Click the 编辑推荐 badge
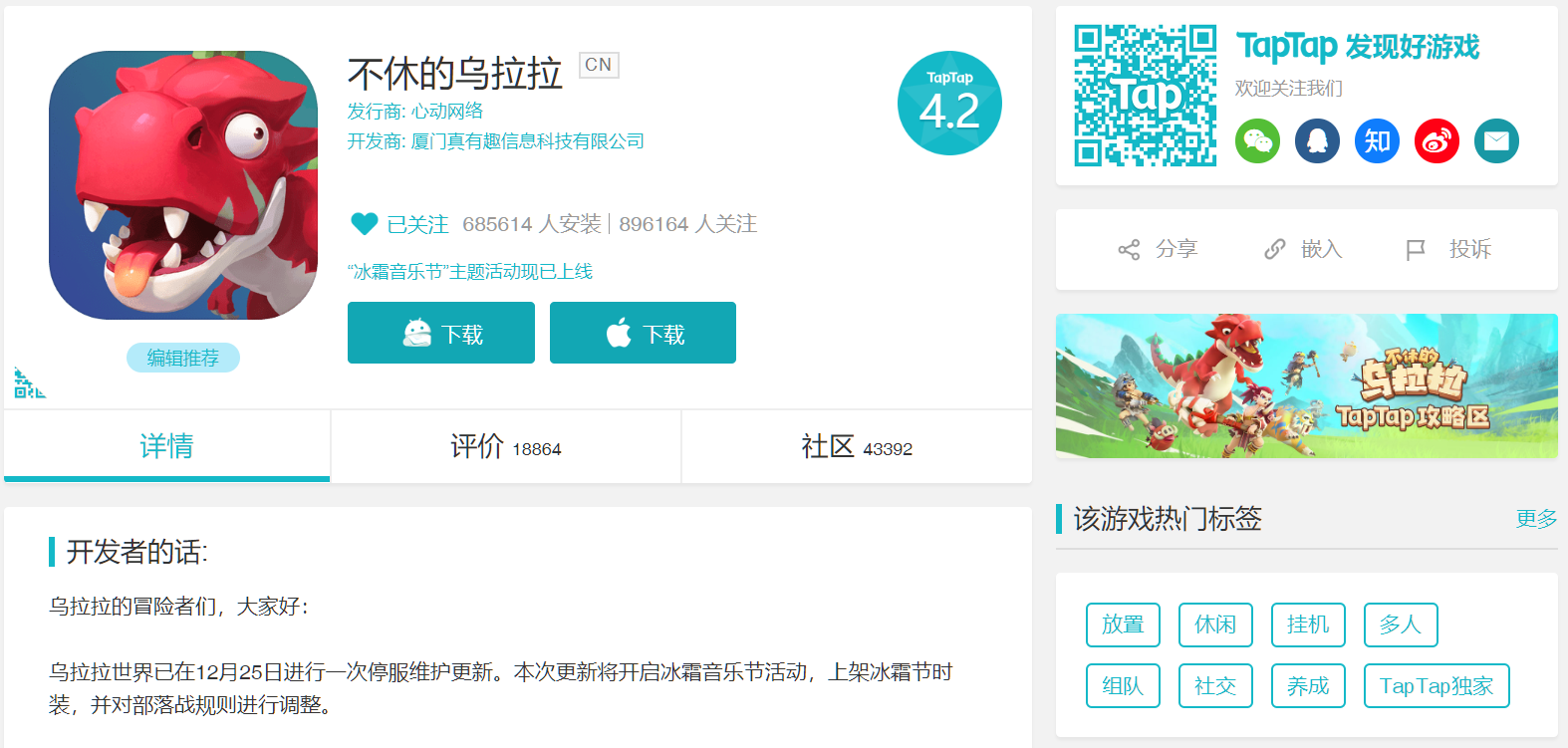This screenshot has height=748, width=1568. tap(183, 358)
